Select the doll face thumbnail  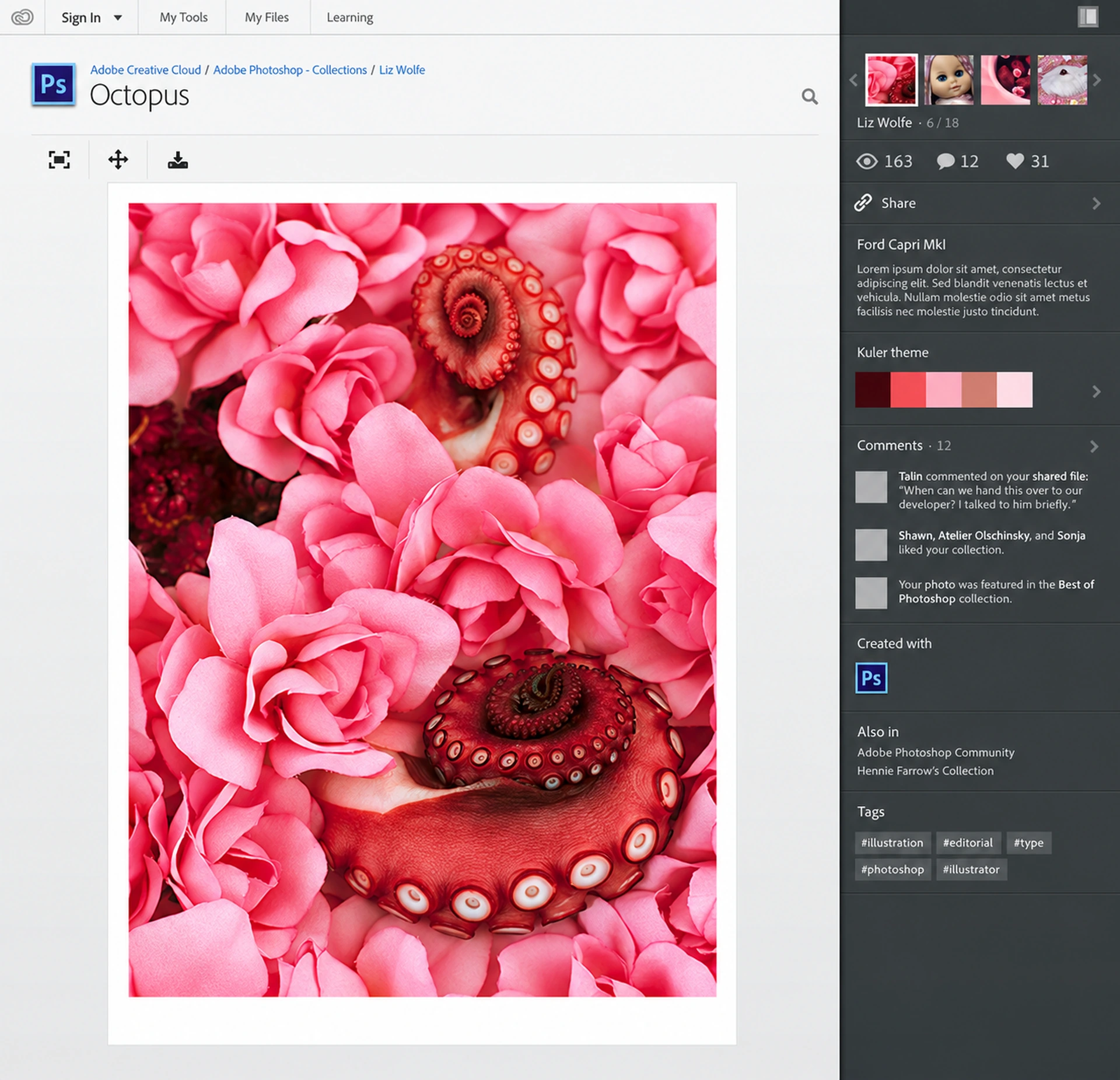949,80
